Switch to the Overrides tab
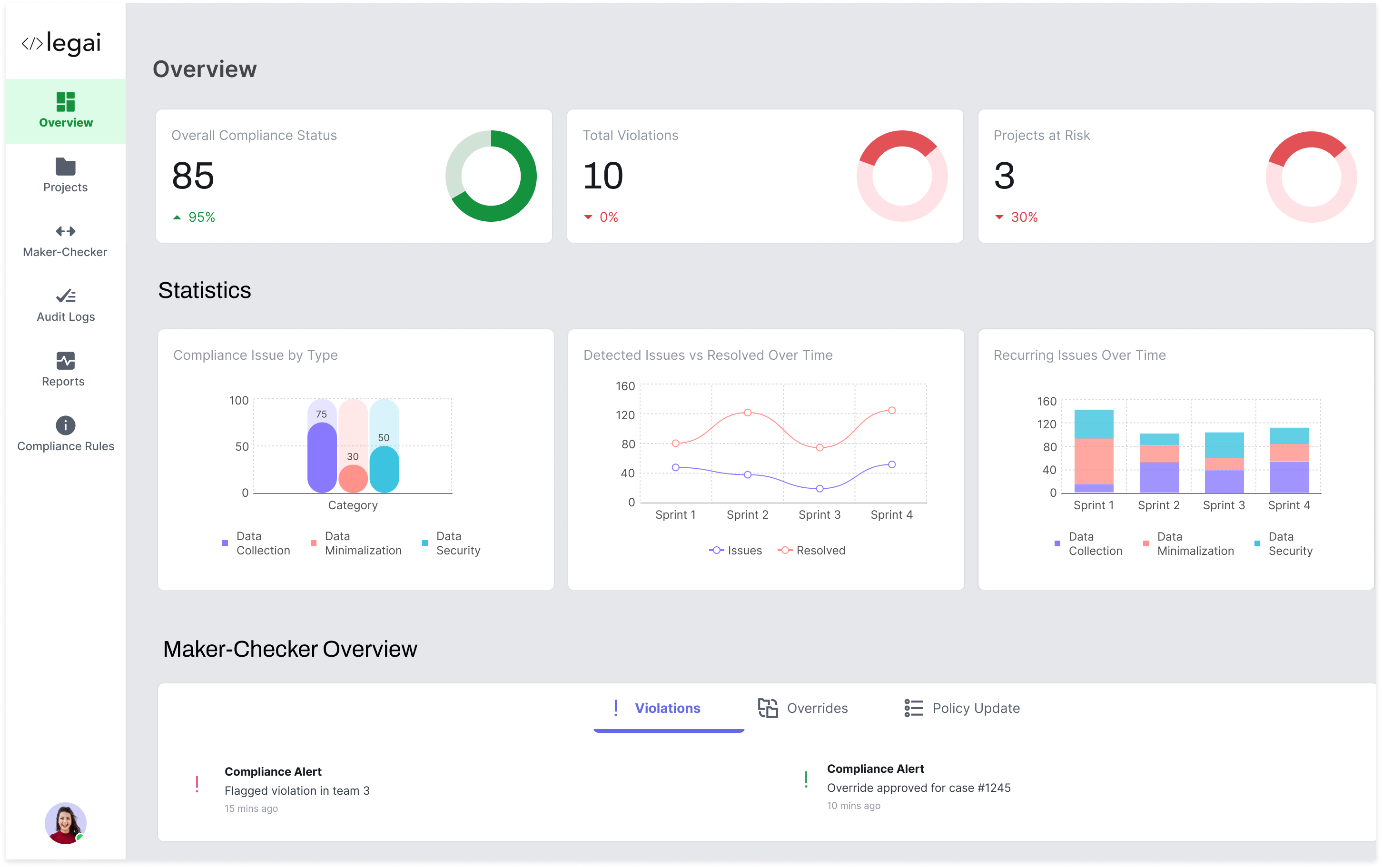The height and width of the screenshot is (868, 1382). point(803,709)
